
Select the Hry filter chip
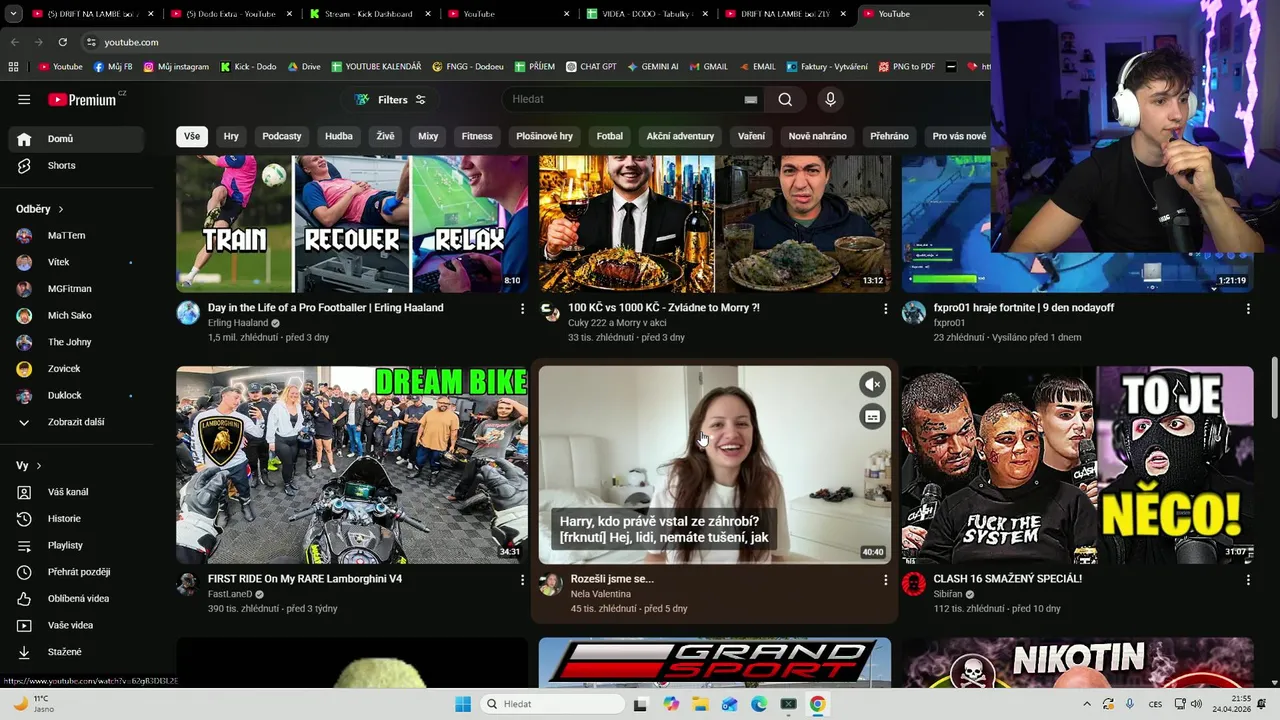[x=231, y=136]
